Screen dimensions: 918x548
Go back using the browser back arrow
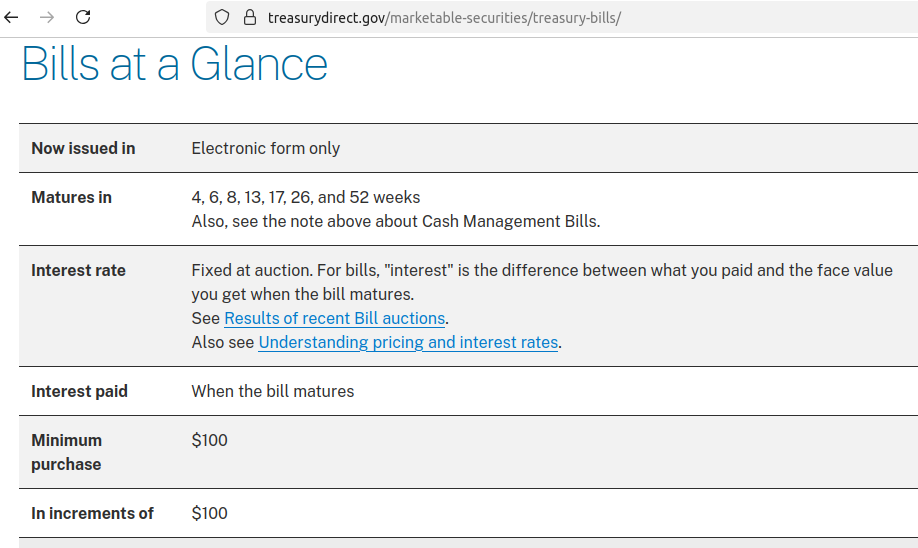pyautogui.click(x=11, y=18)
